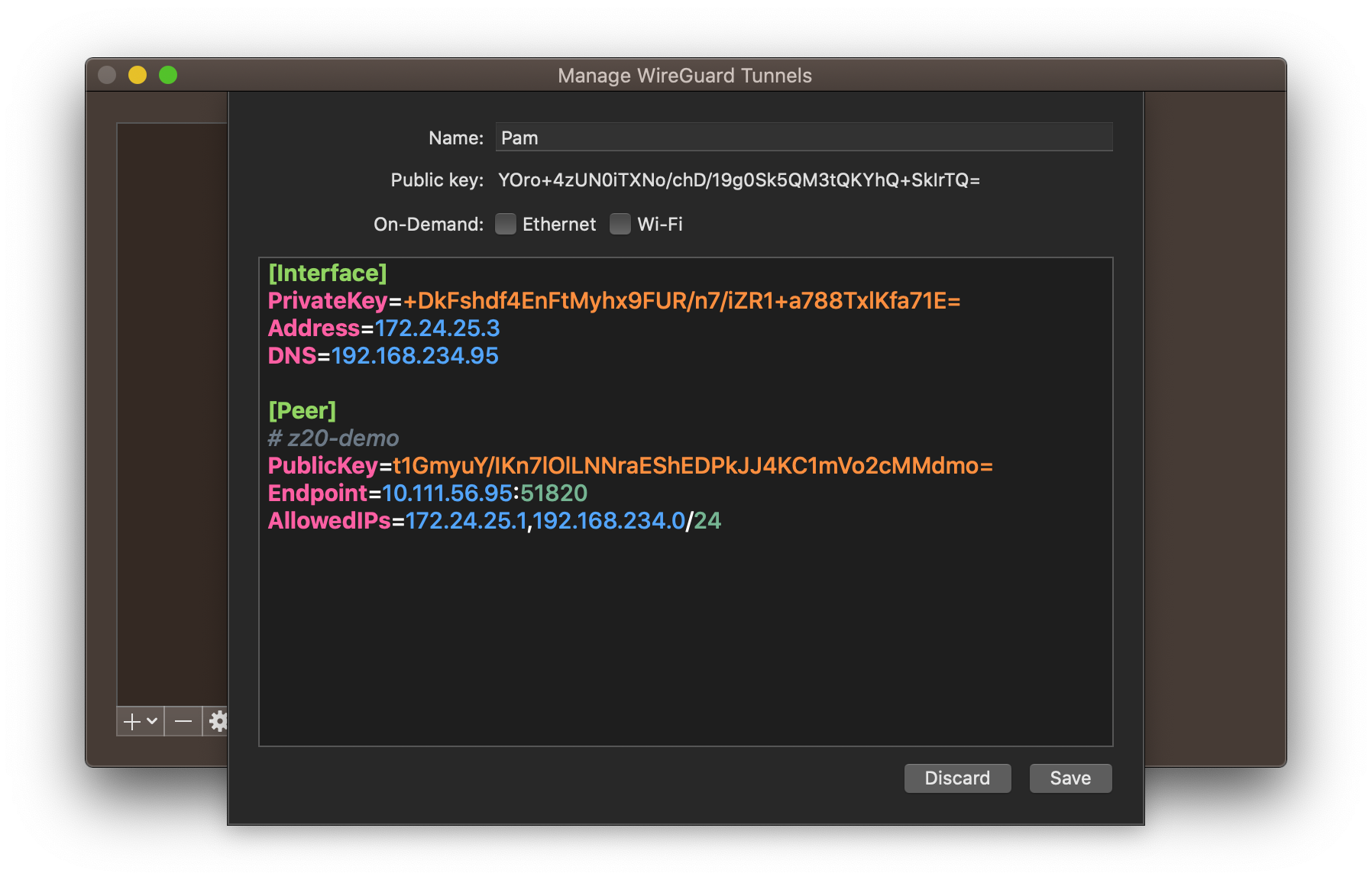
Task: Click the remove tunnel minus button
Action: [x=183, y=721]
